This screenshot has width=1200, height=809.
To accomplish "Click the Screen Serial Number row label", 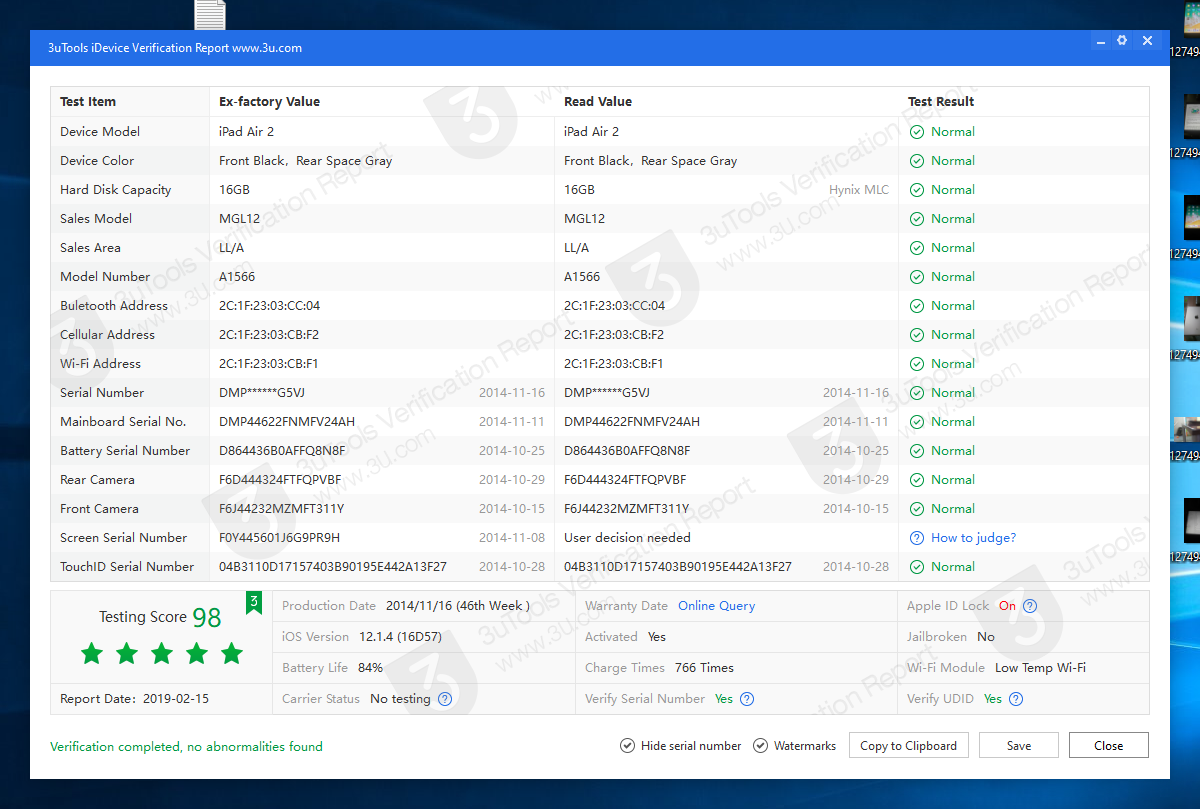I will click(124, 538).
